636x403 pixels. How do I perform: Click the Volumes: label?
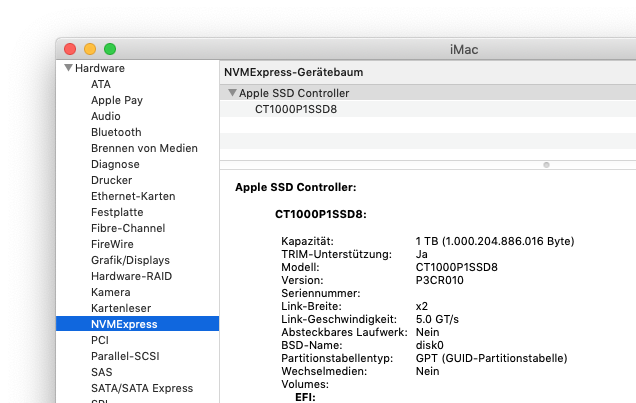click(305, 384)
